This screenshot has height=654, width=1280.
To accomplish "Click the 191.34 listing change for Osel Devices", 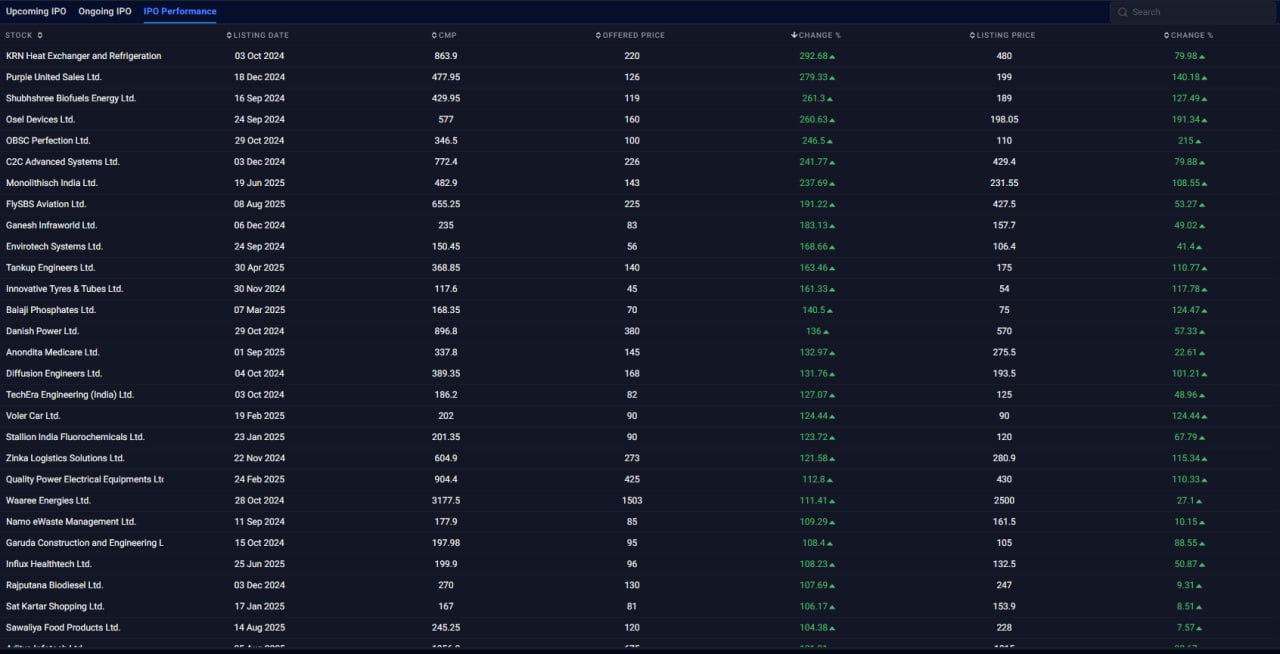I will click(x=1188, y=119).
